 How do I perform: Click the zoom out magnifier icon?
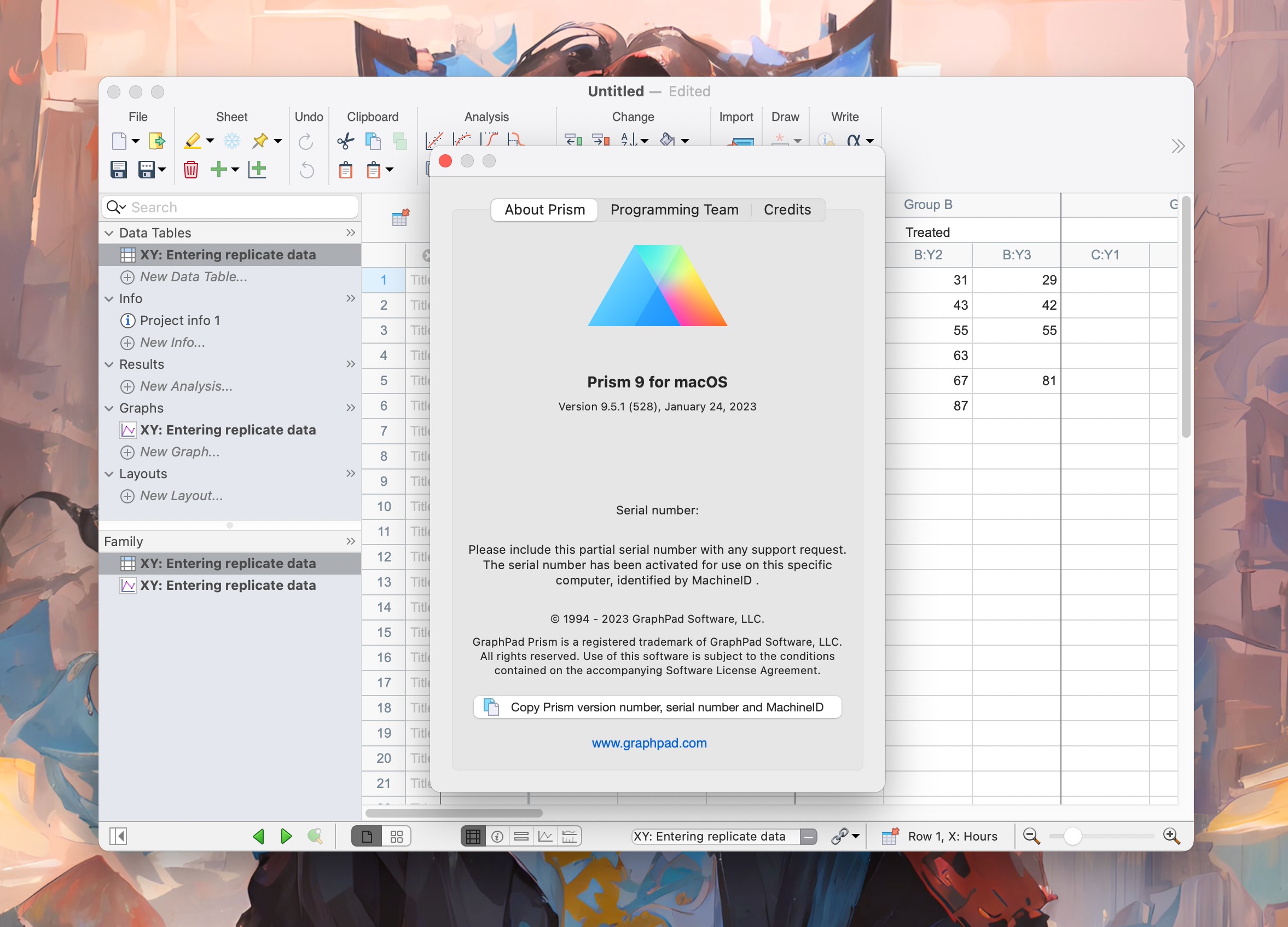tap(1031, 836)
